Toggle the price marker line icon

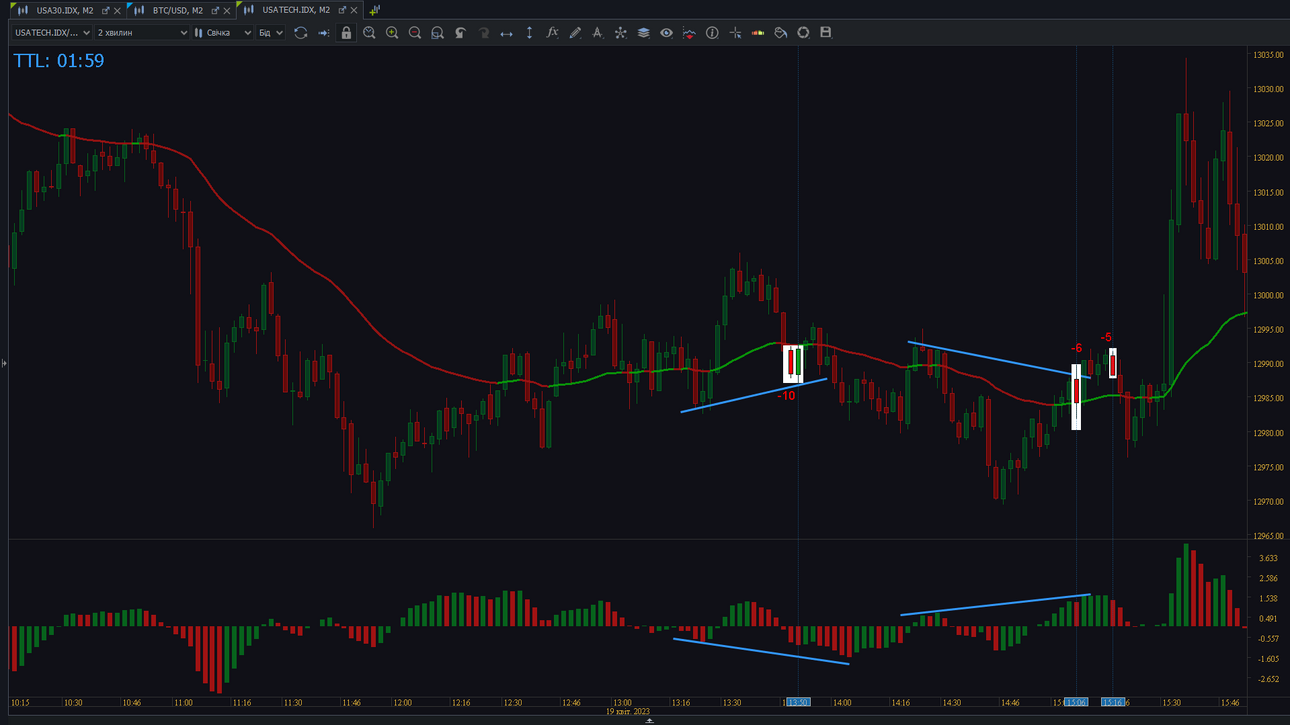(689, 33)
